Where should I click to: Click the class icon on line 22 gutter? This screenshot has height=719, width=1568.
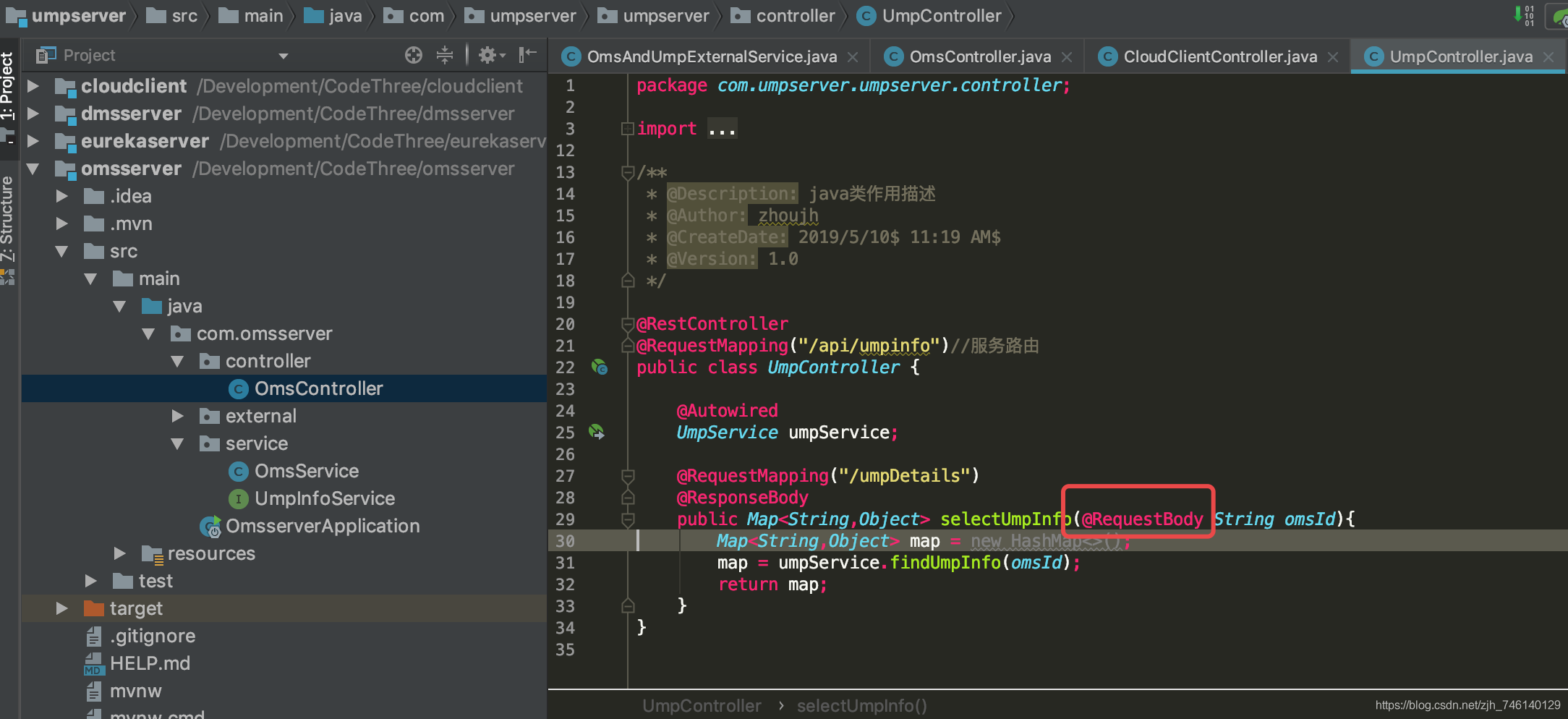[x=600, y=367]
